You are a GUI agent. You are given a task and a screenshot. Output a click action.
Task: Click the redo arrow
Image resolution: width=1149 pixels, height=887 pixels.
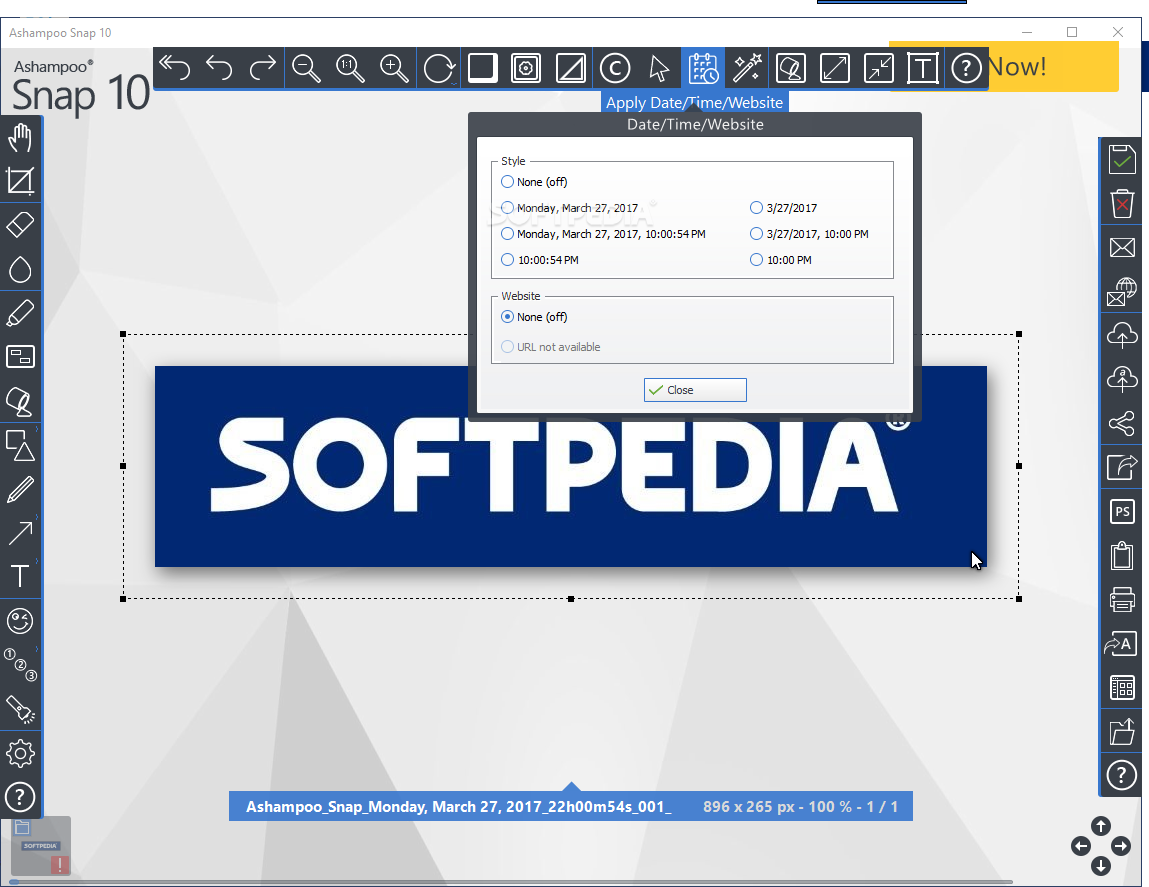click(x=262, y=68)
